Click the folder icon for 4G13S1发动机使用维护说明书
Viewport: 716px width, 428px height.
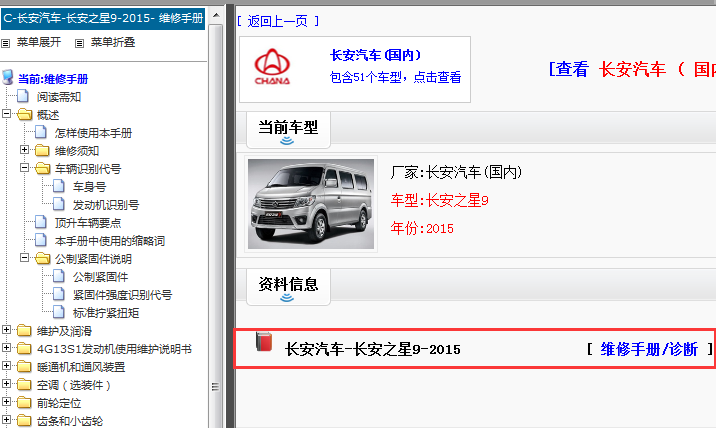(x=25, y=349)
